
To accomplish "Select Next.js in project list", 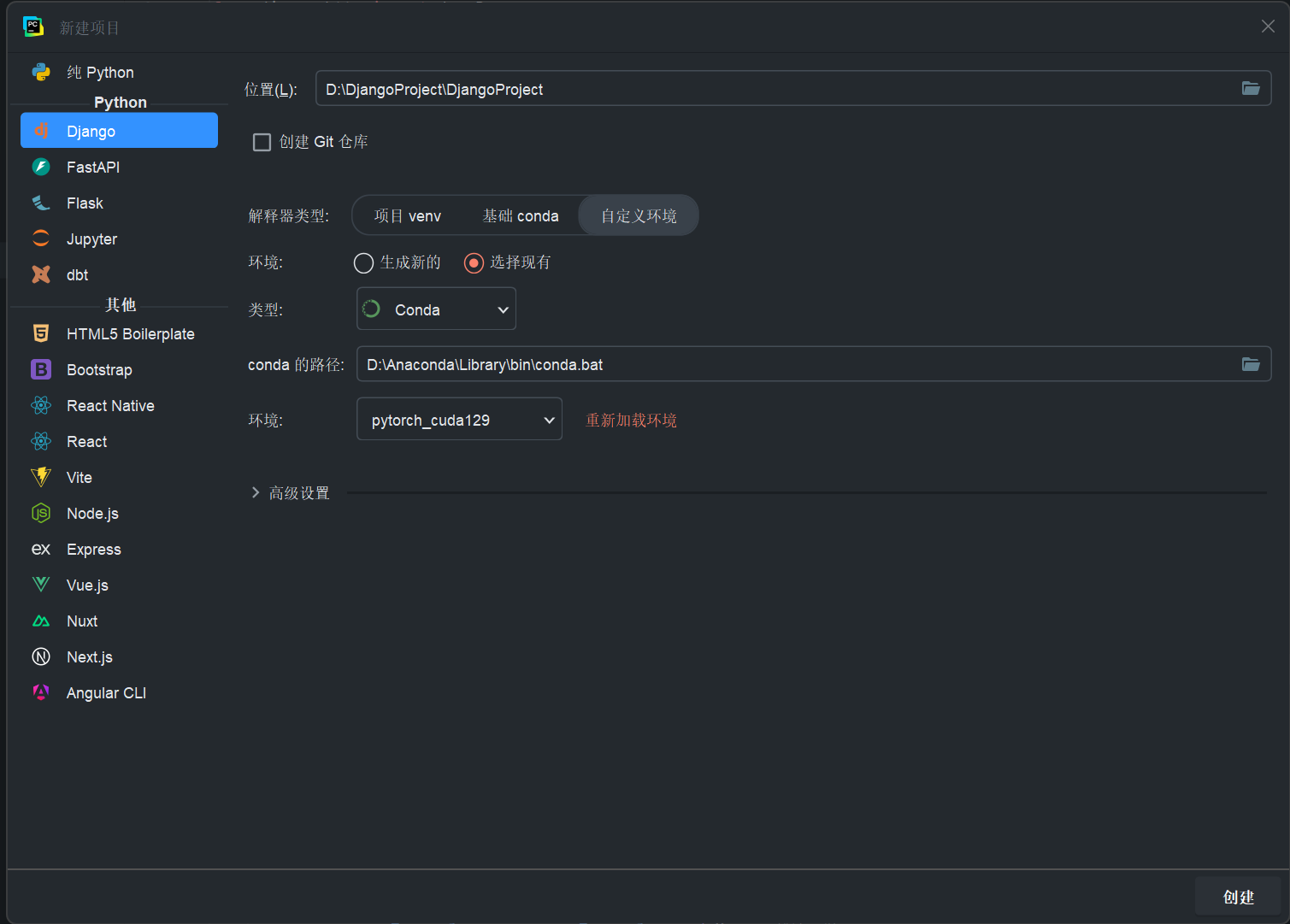I will (x=119, y=656).
